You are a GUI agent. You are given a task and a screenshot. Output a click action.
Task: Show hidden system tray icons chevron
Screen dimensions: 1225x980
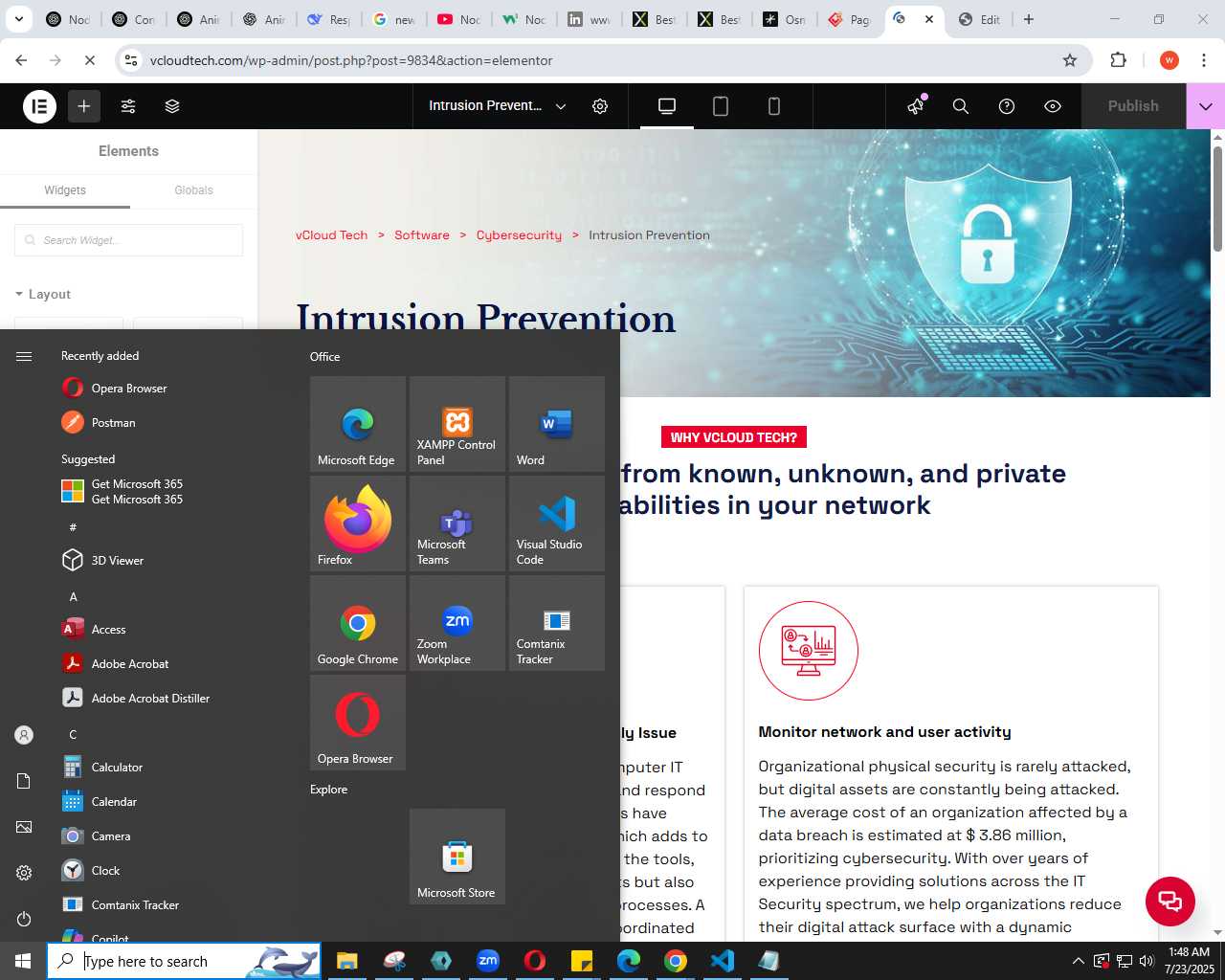[1079, 961]
